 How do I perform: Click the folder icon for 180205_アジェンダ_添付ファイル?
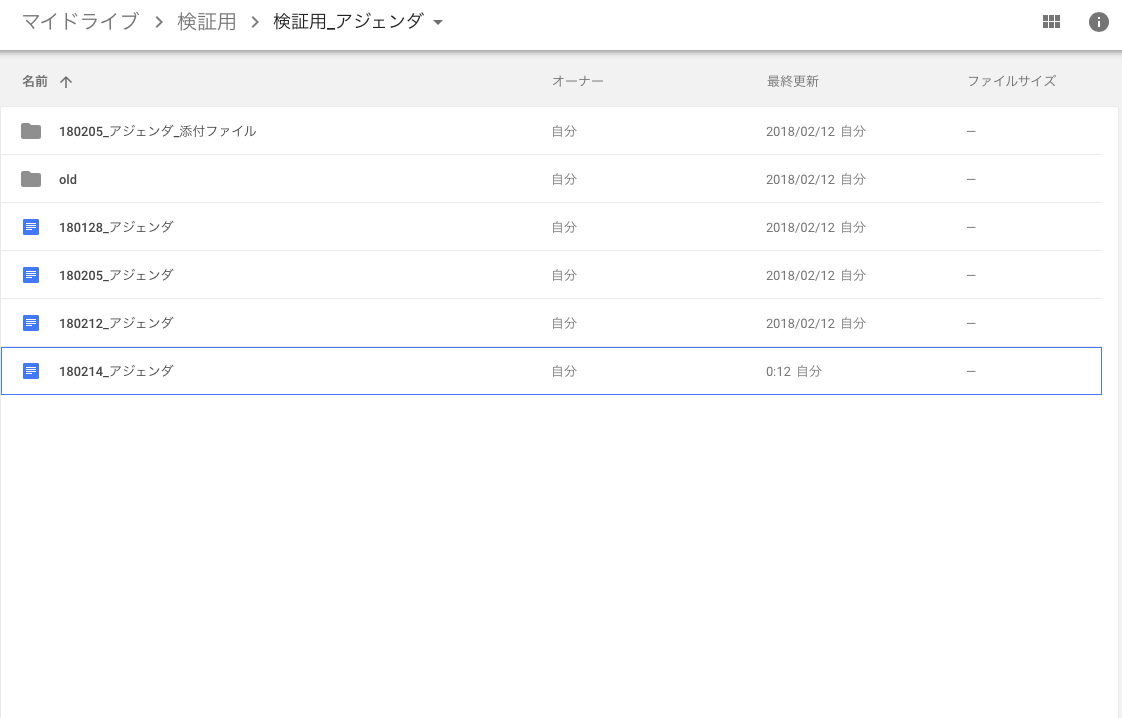[x=31, y=131]
